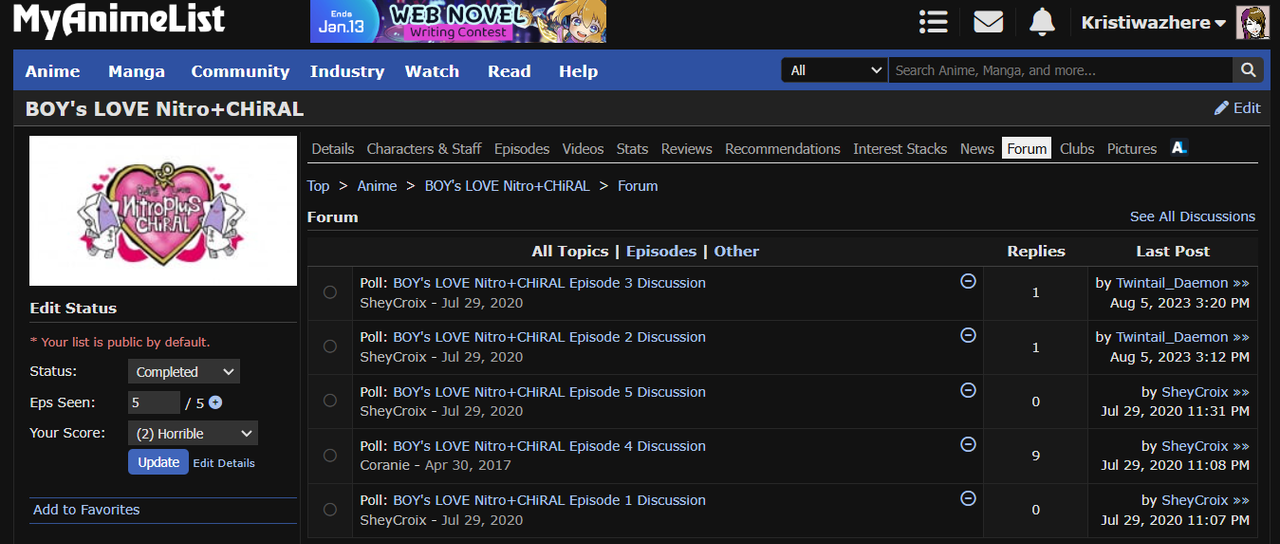The height and width of the screenshot is (544, 1280).
Task: Click the minus icon on Episode 2 row
Action: coord(968,335)
